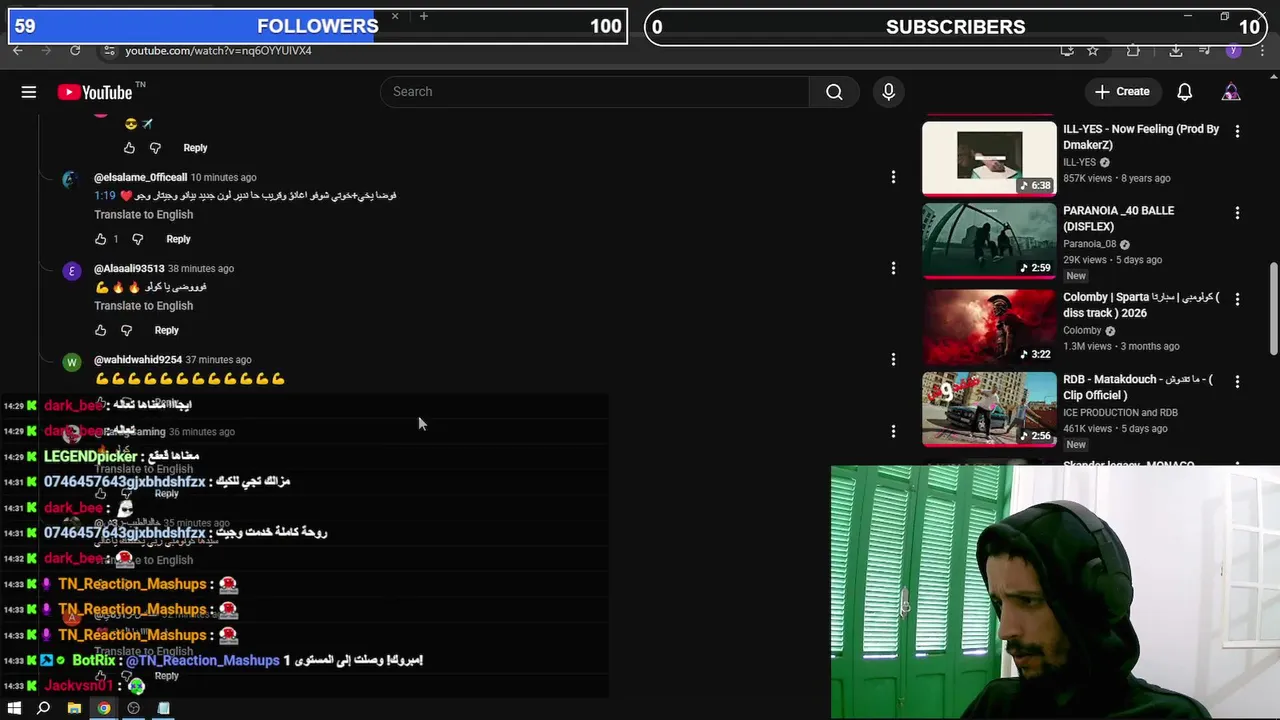The image size is (1280, 720).
Task: Open ILL-YES Now Feeling video thumbnail
Action: (989, 158)
